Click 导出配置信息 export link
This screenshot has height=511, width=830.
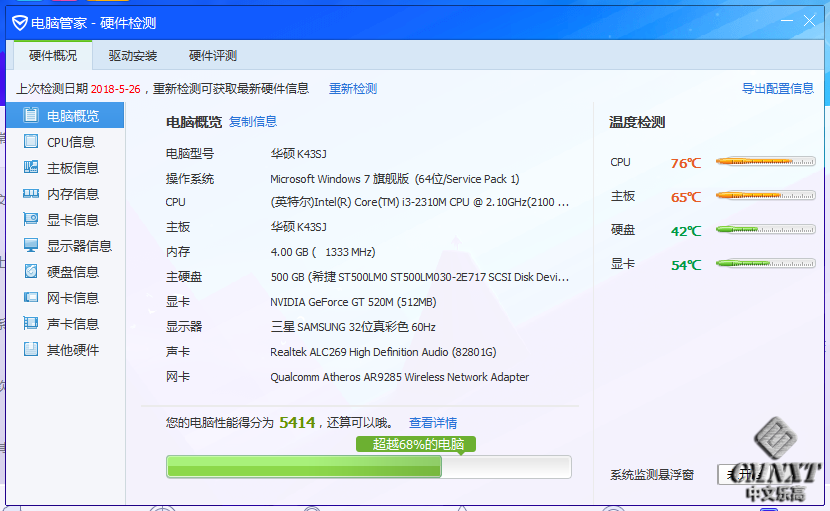pos(777,89)
